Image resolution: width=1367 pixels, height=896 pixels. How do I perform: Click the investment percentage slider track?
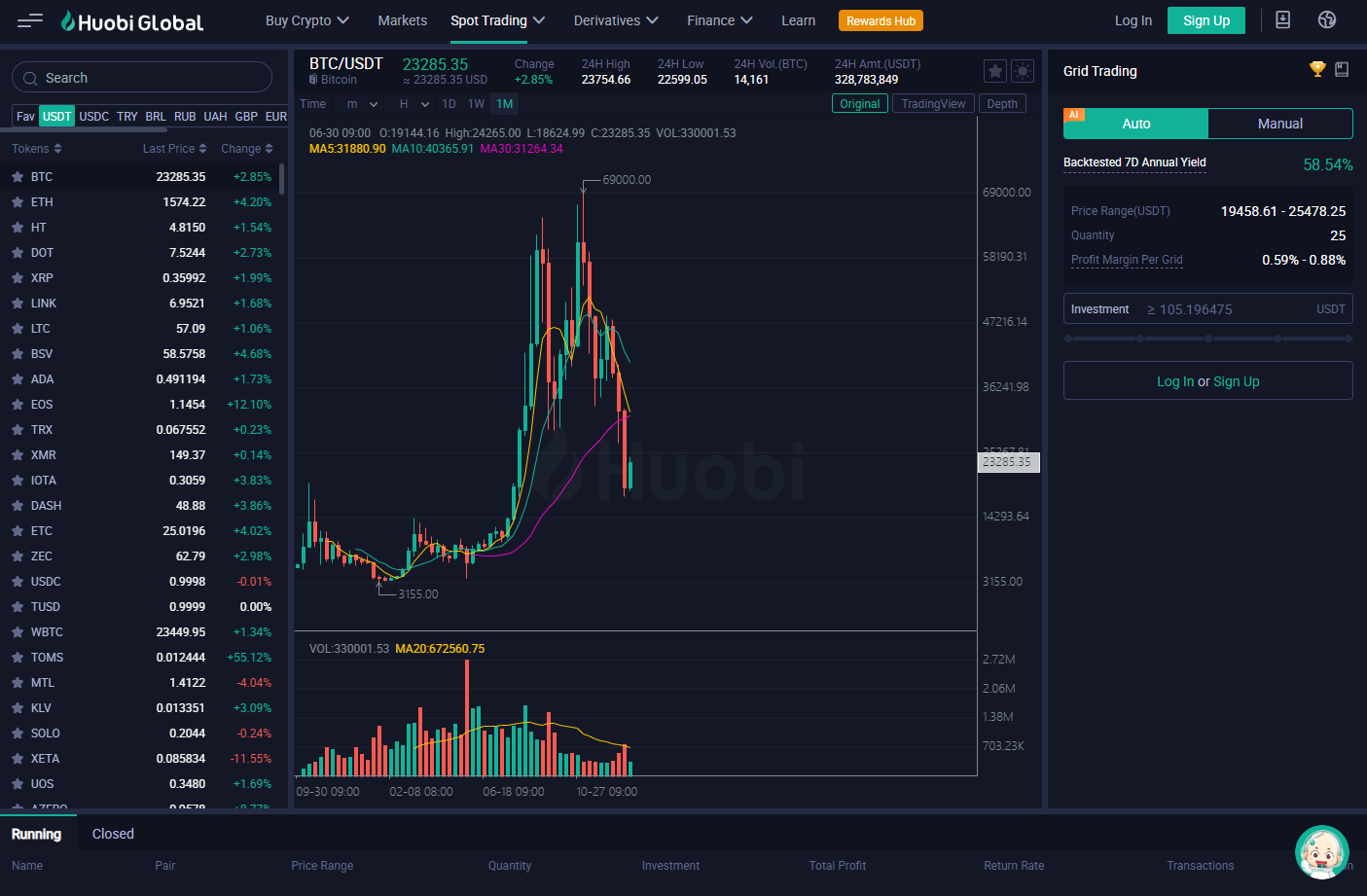(1208, 339)
